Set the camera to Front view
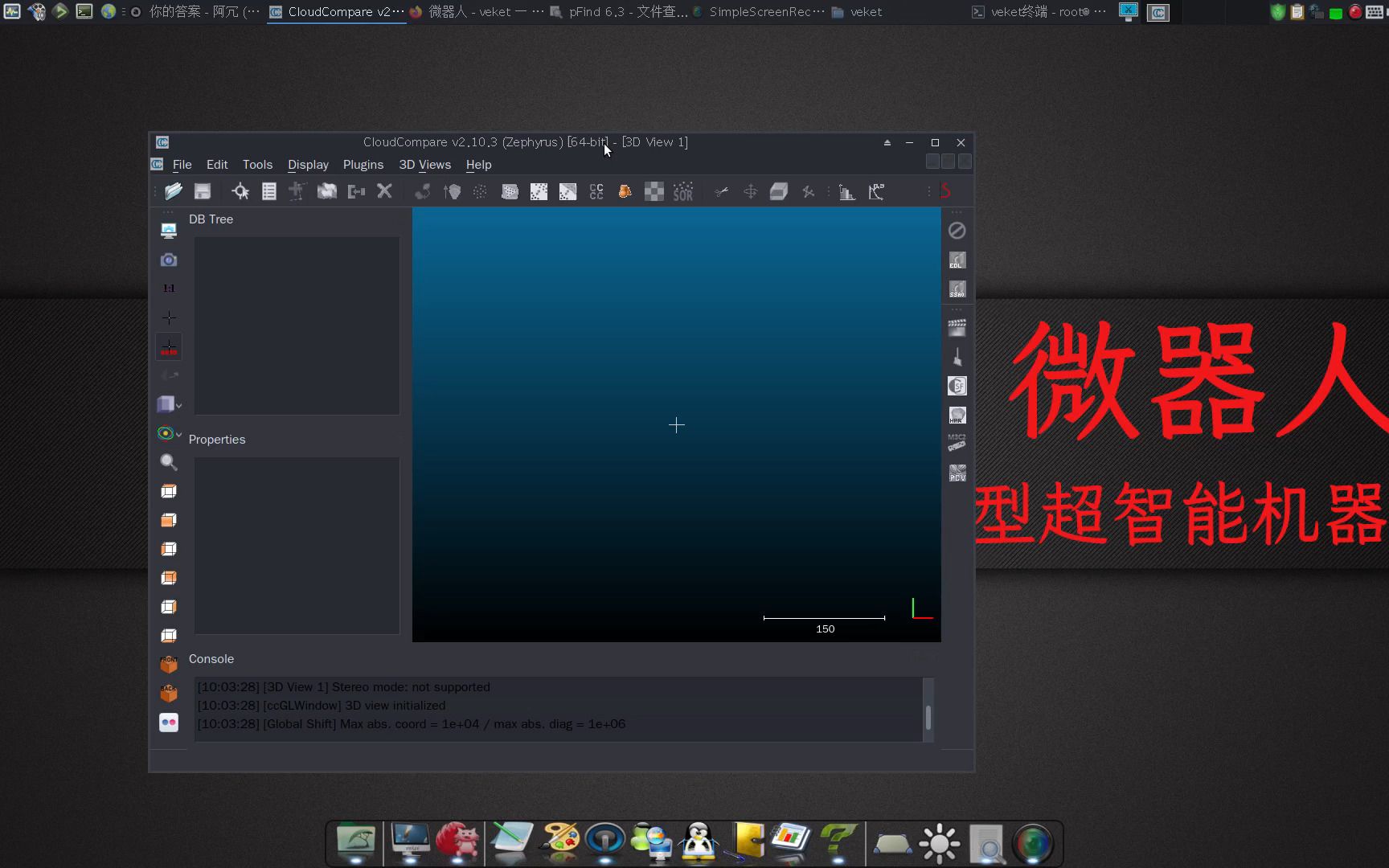This screenshot has height=868, width=1389. click(x=169, y=665)
